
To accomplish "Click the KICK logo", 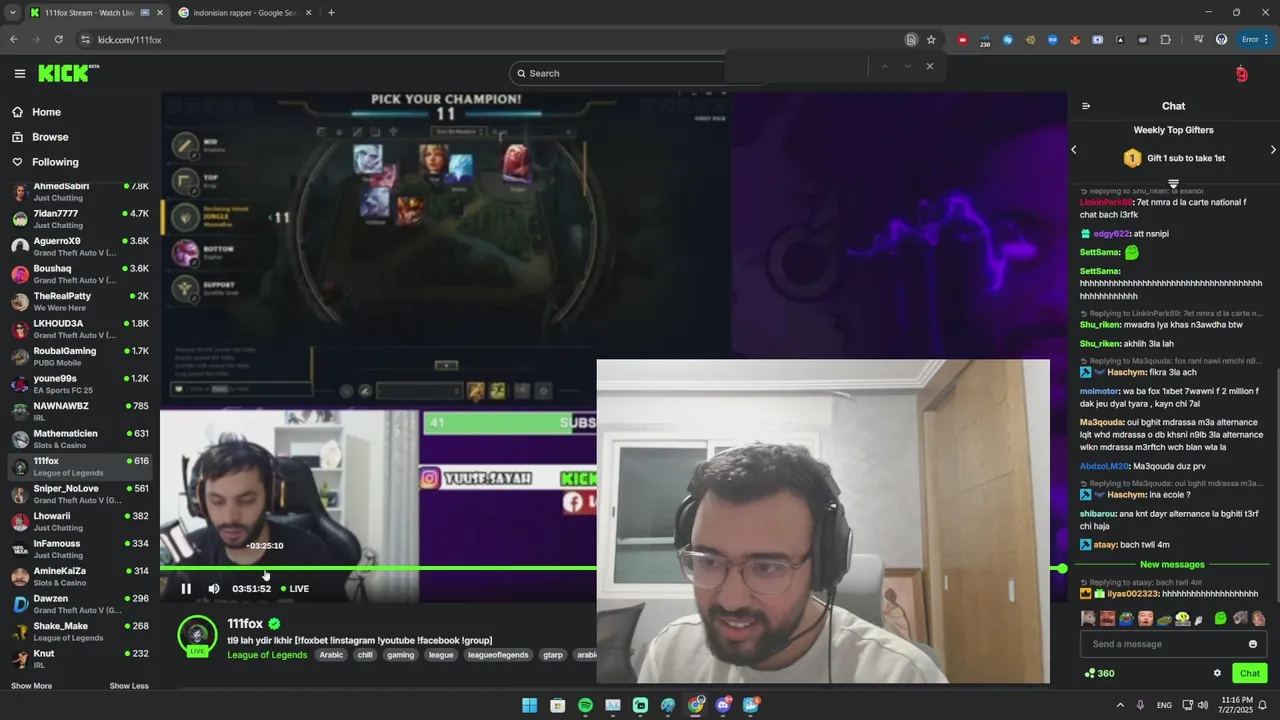I will pos(66,73).
